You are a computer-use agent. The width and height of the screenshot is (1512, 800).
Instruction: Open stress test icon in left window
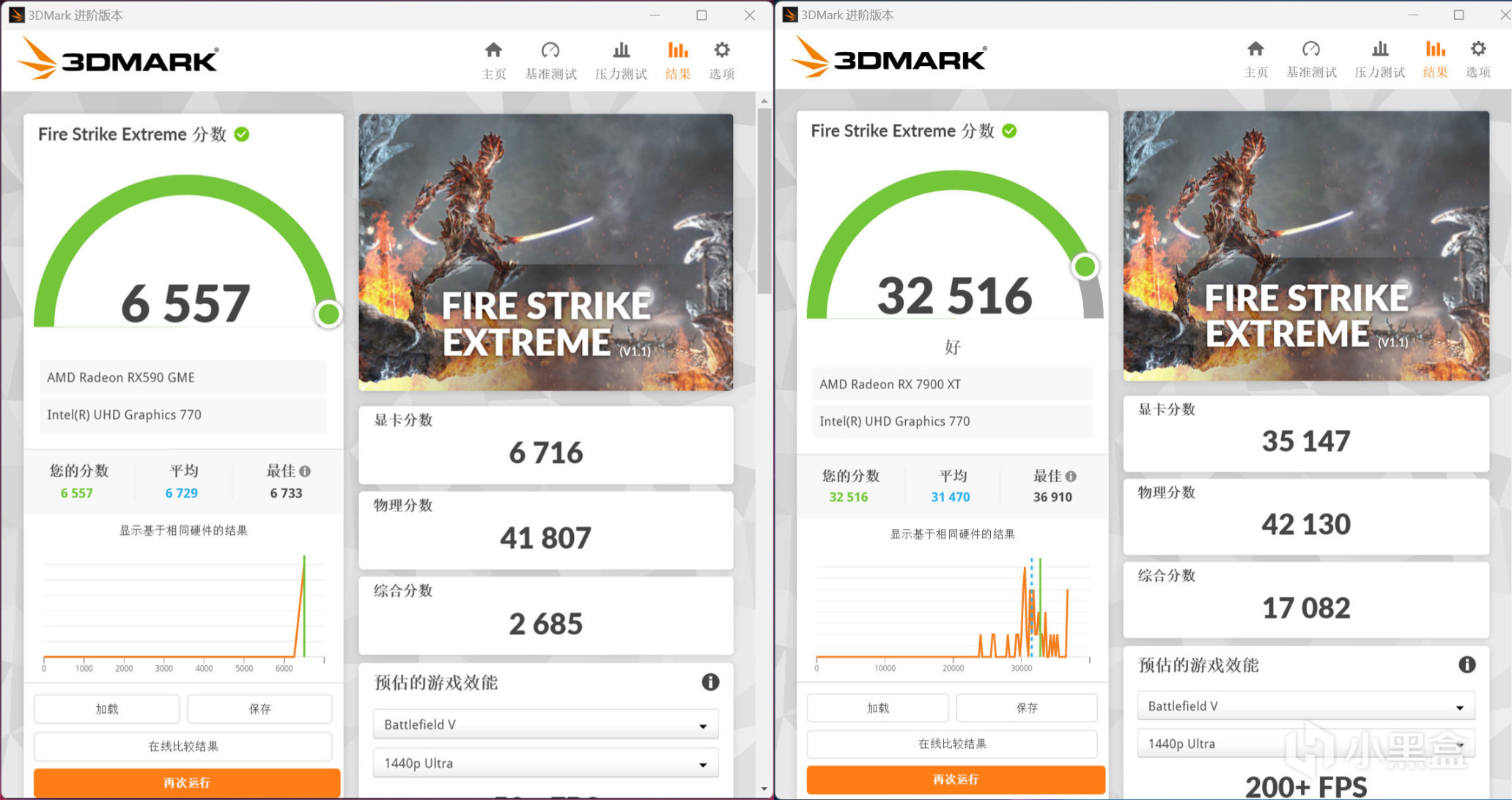(621, 51)
